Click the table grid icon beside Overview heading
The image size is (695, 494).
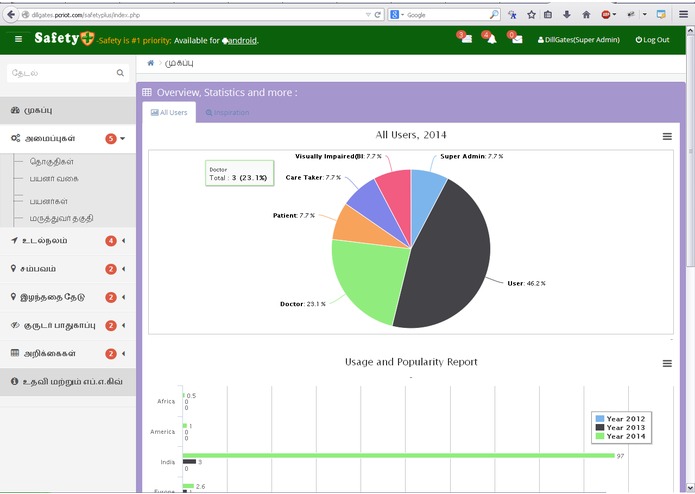(x=147, y=92)
